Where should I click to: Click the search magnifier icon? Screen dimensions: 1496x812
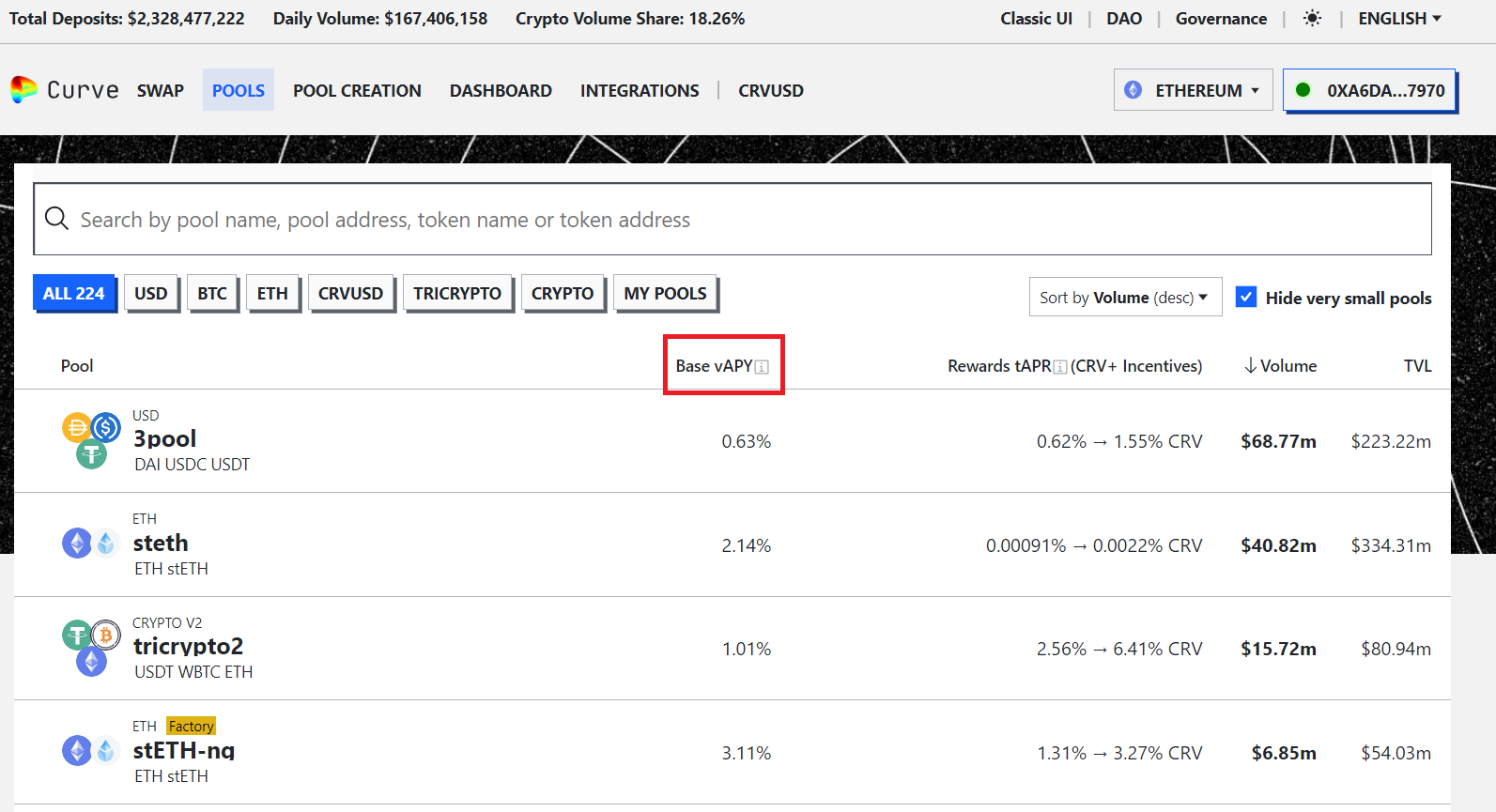coord(56,219)
